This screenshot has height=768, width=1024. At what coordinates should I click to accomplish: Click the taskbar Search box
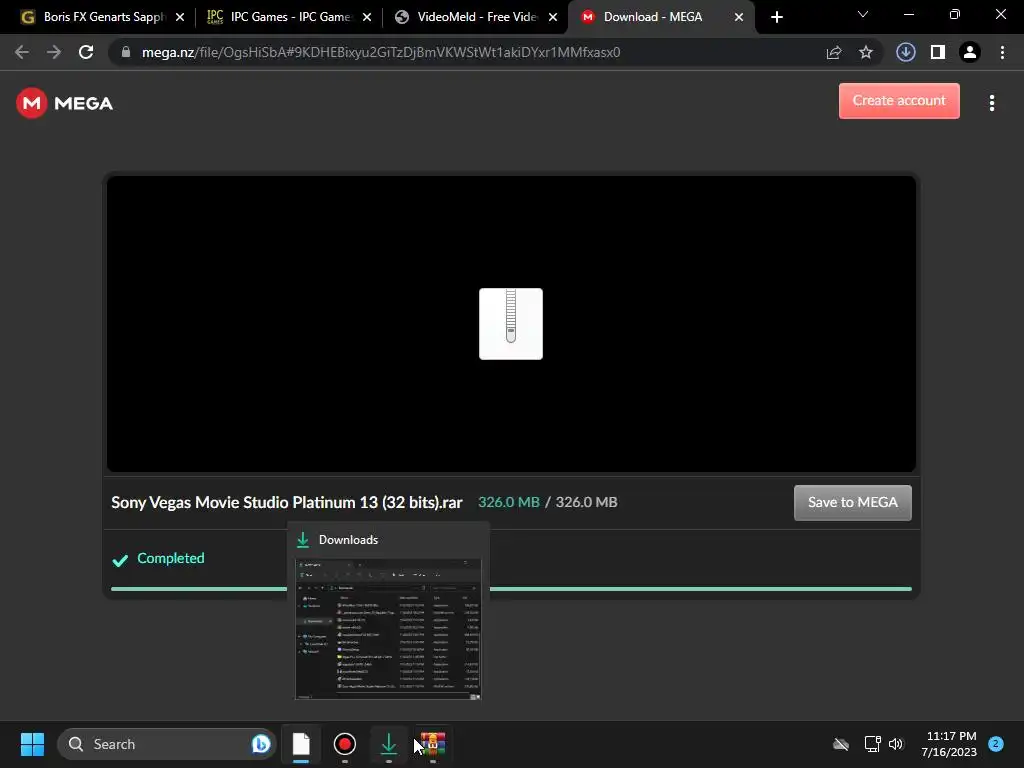(167, 744)
